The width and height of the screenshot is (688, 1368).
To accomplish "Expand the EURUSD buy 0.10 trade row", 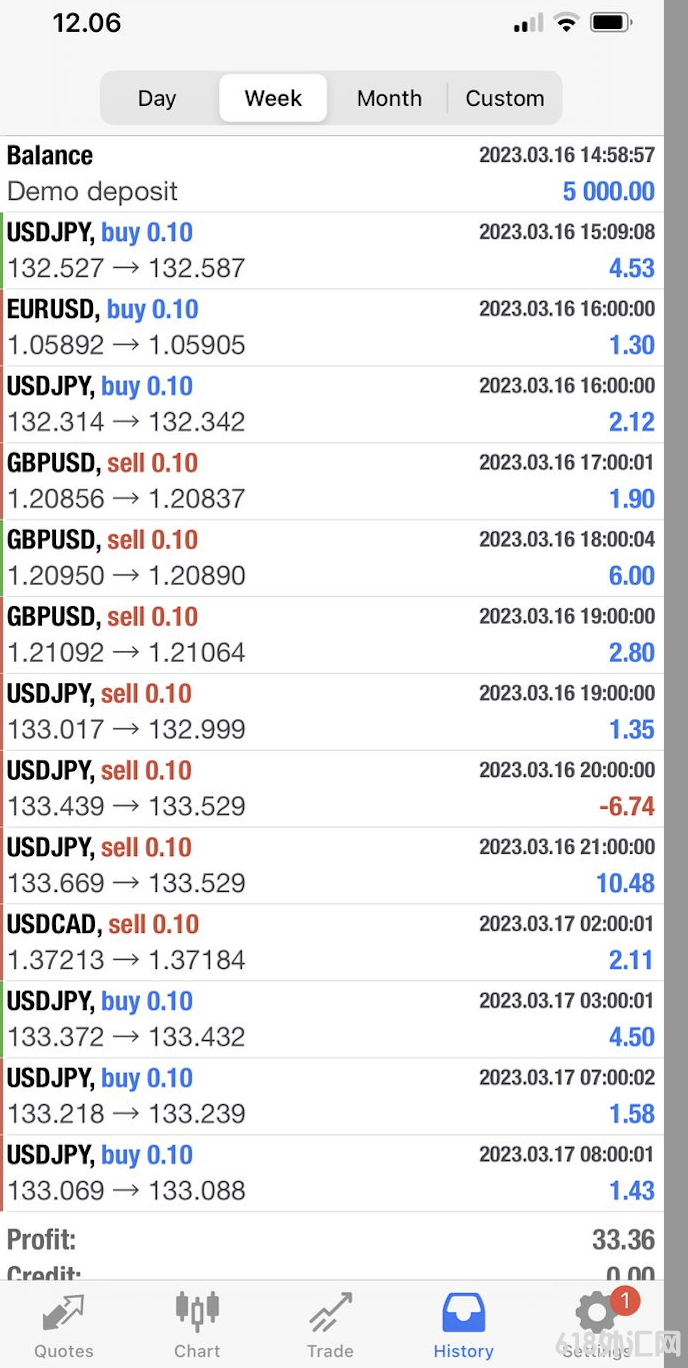I will (x=331, y=328).
